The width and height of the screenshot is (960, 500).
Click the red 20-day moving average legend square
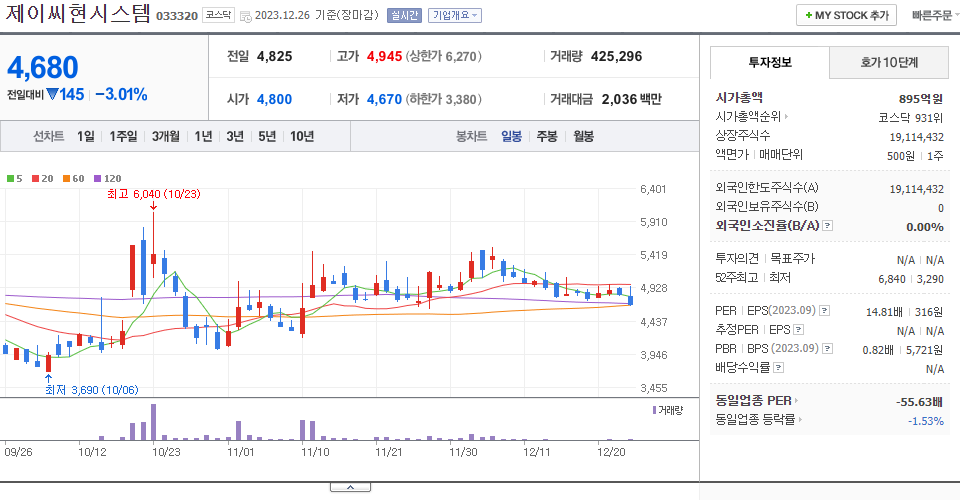click(x=35, y=179)
